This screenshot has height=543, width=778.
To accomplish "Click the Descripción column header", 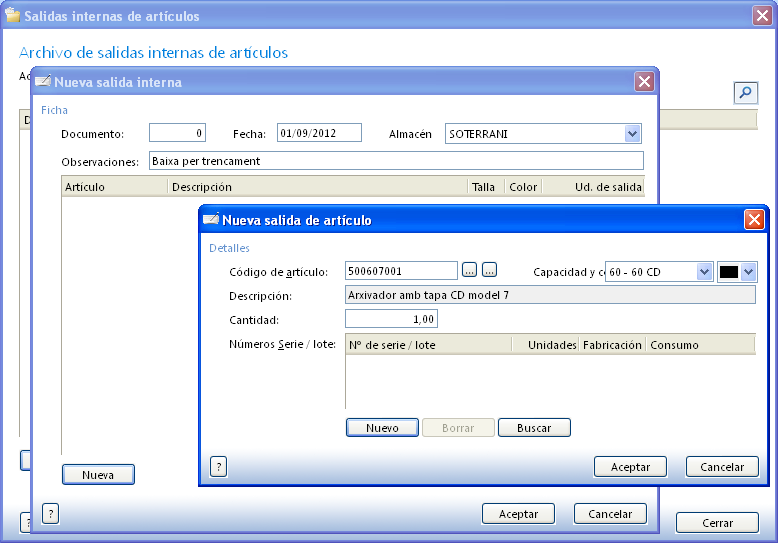I will click(316, 187).
